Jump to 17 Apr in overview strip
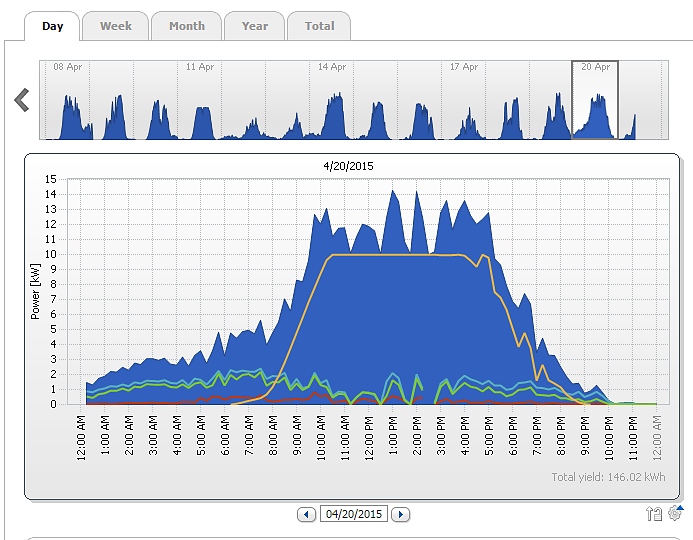 point(463,100)
